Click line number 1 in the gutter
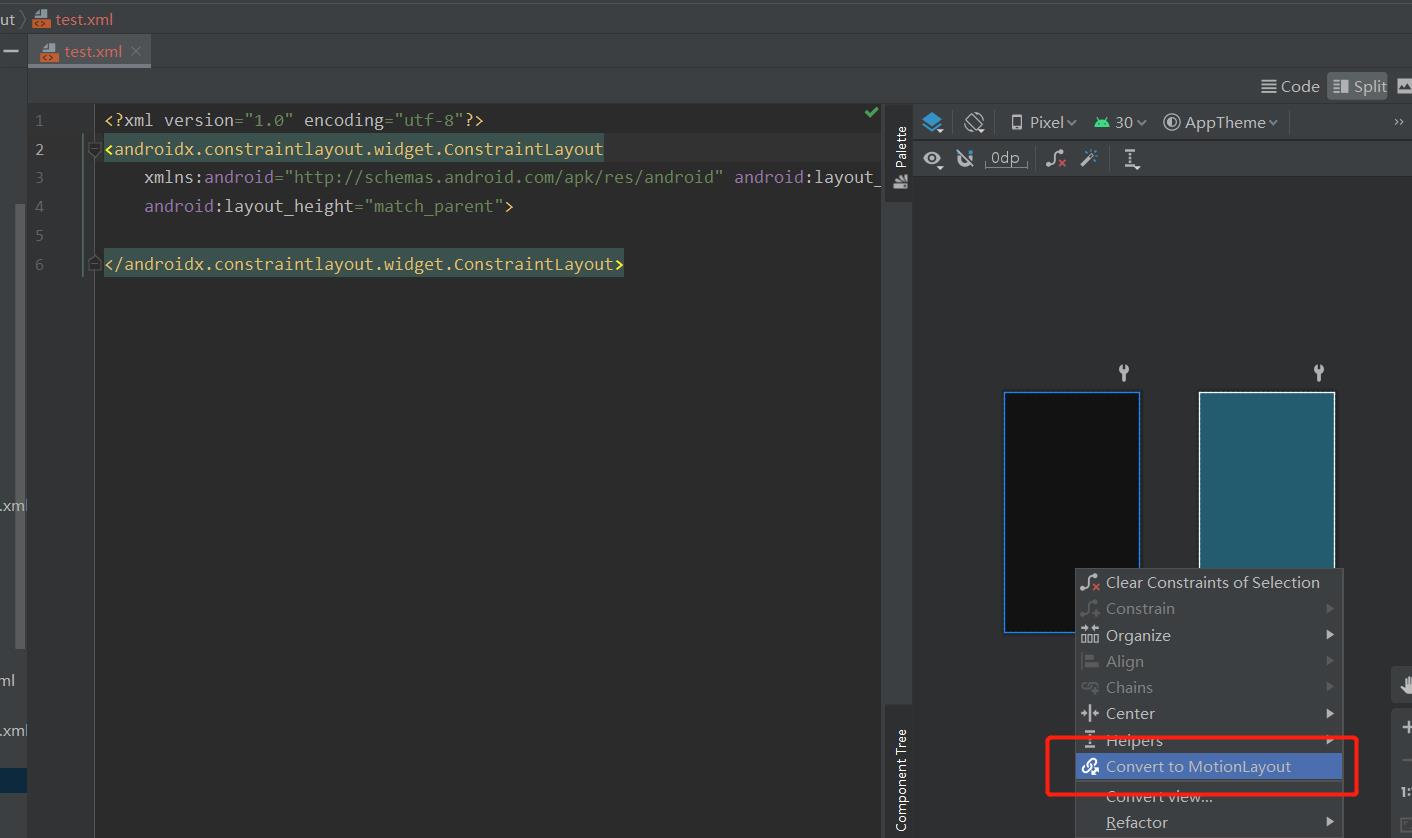 click(39, 120)
